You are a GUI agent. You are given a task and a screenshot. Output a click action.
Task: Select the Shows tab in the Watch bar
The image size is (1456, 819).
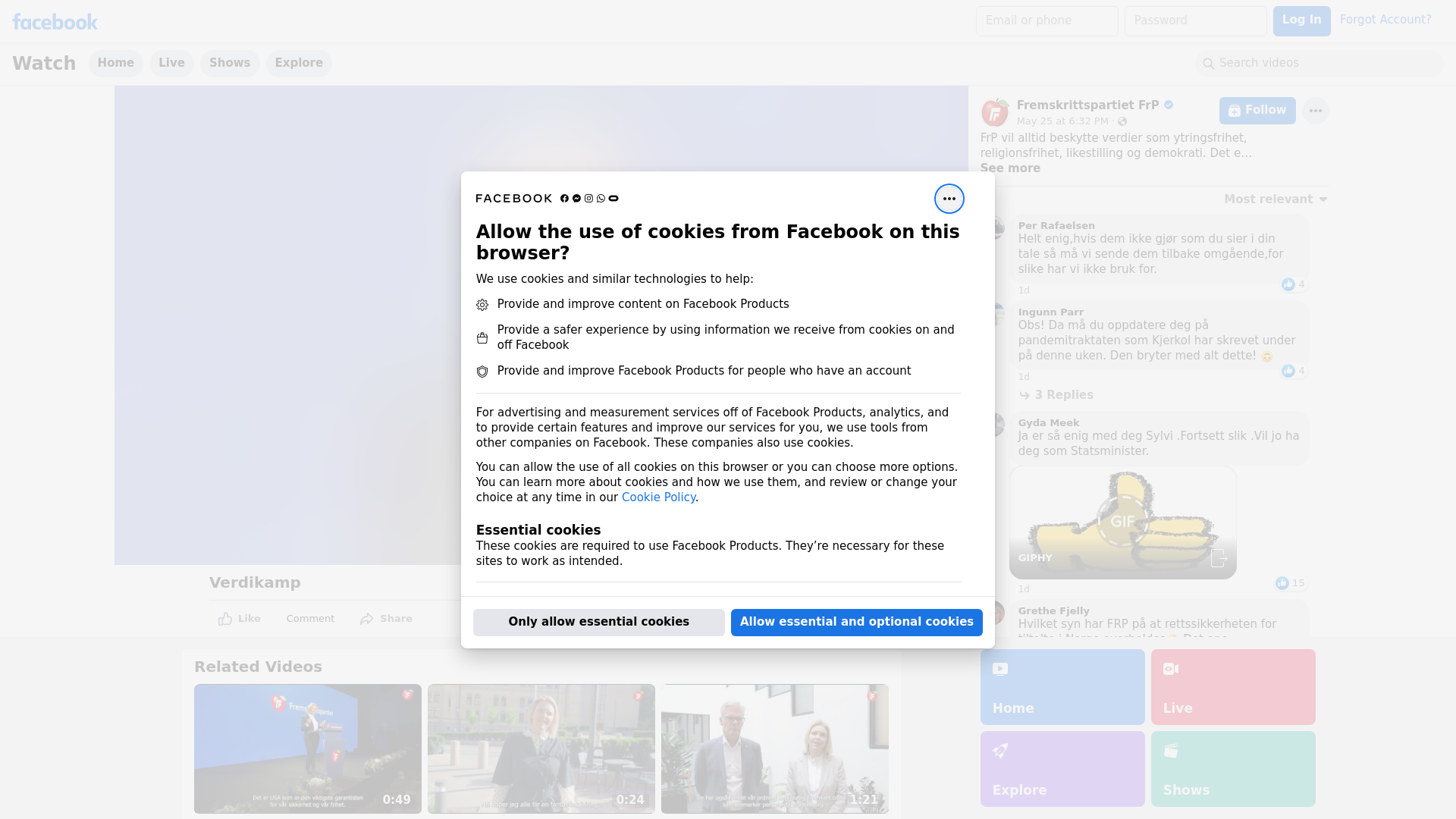point(230,63)
